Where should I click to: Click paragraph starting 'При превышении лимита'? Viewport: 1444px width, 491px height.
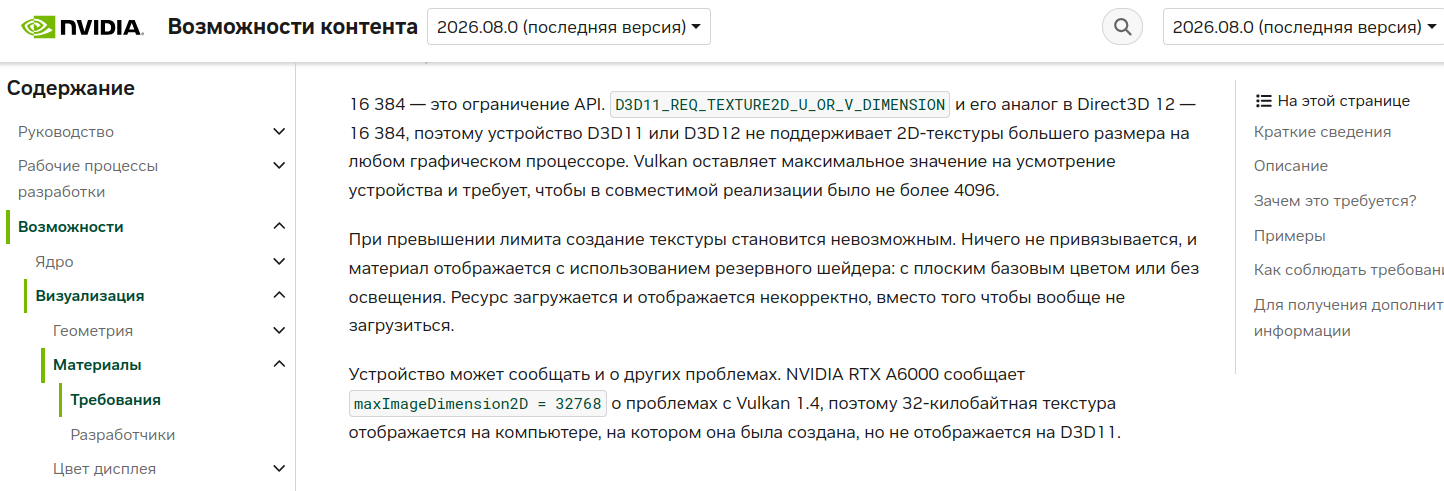click(x=774, y=283)
